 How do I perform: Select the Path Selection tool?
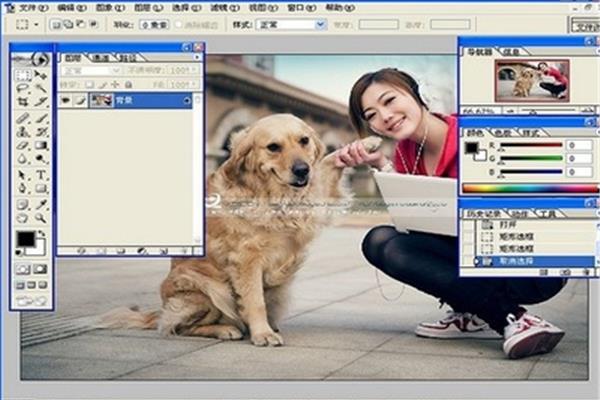point(23,175)
